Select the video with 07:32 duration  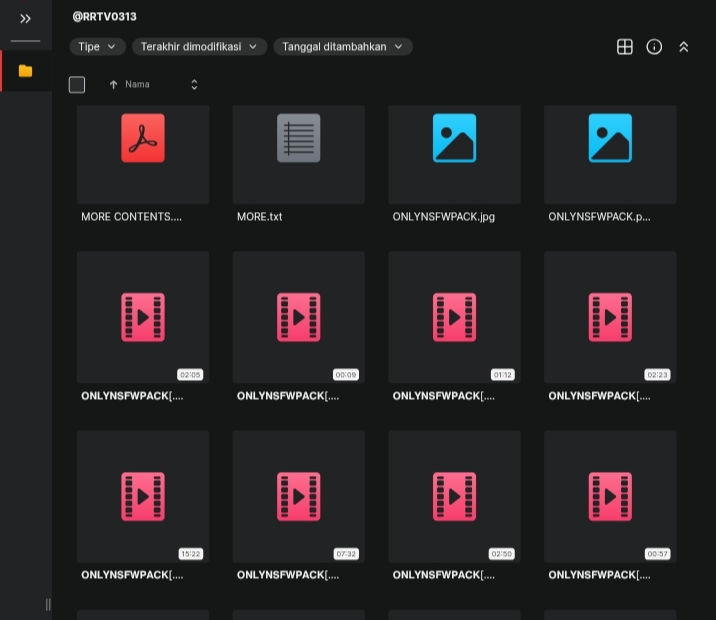coord(299,496)
